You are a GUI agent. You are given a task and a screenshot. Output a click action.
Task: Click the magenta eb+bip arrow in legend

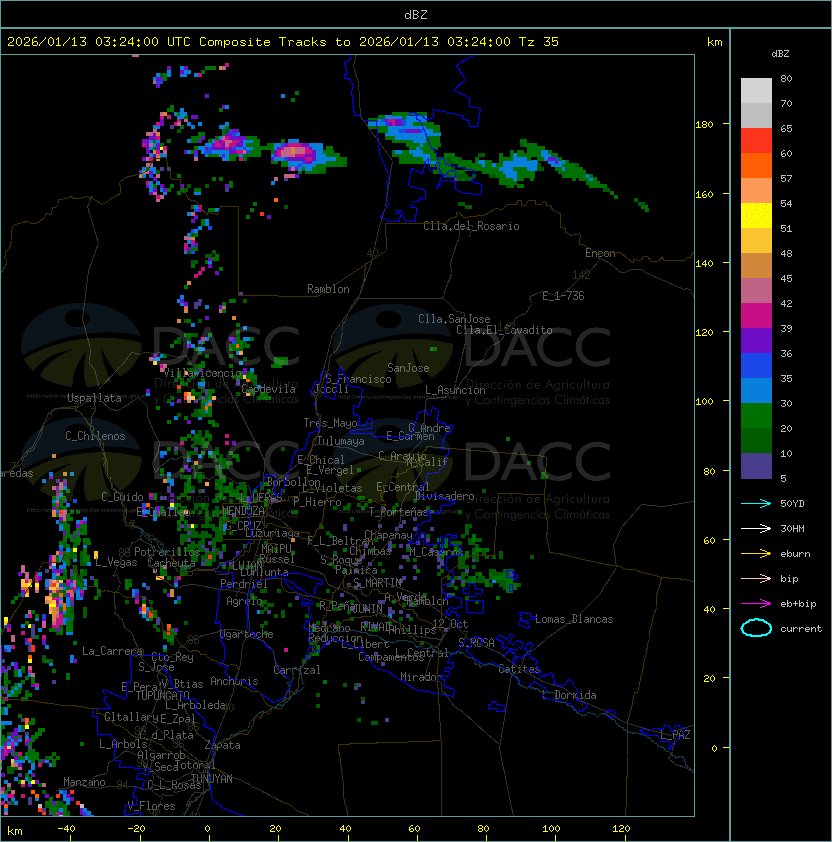756,604
